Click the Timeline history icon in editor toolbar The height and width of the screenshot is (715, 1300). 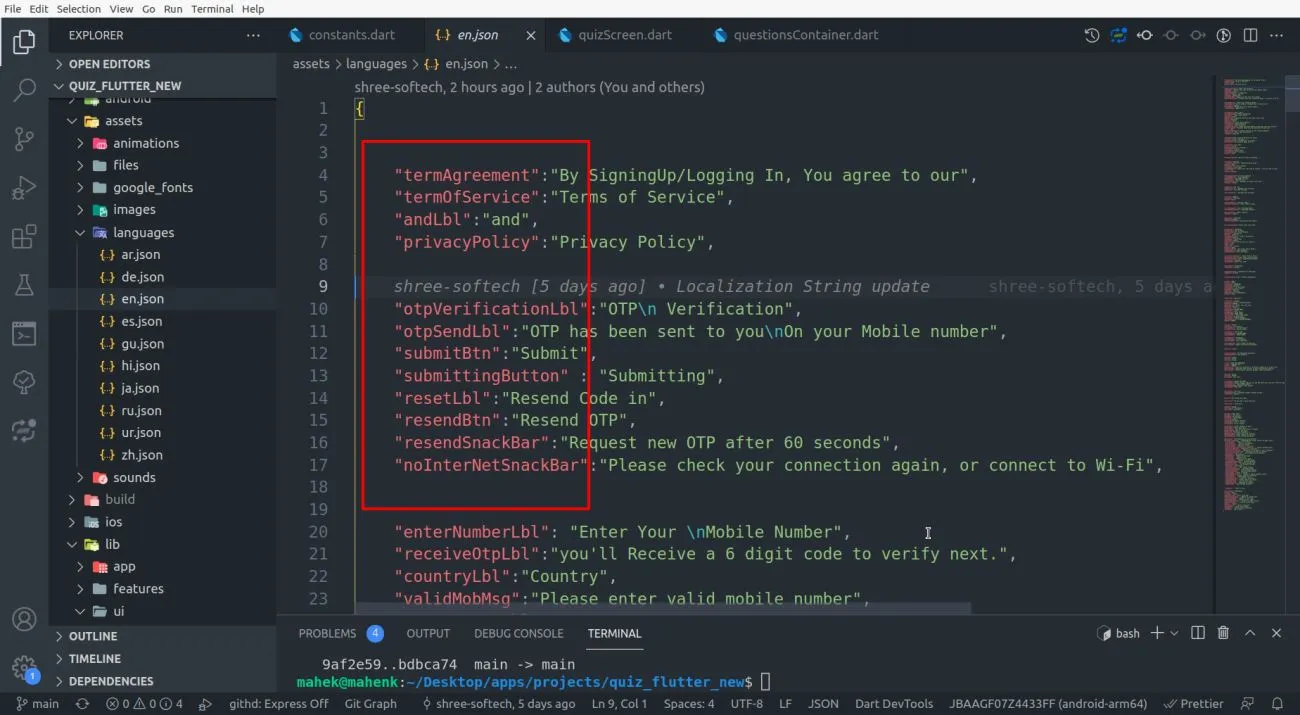[x=1090, y=34]
